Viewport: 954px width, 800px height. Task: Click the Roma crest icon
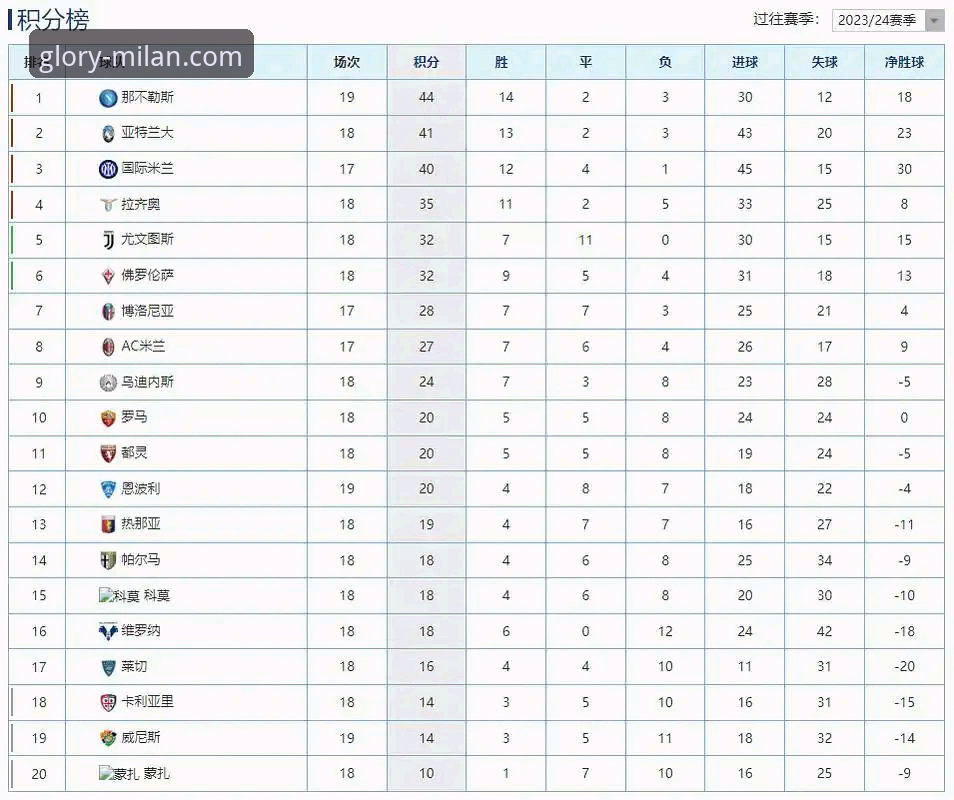point(108,418)
